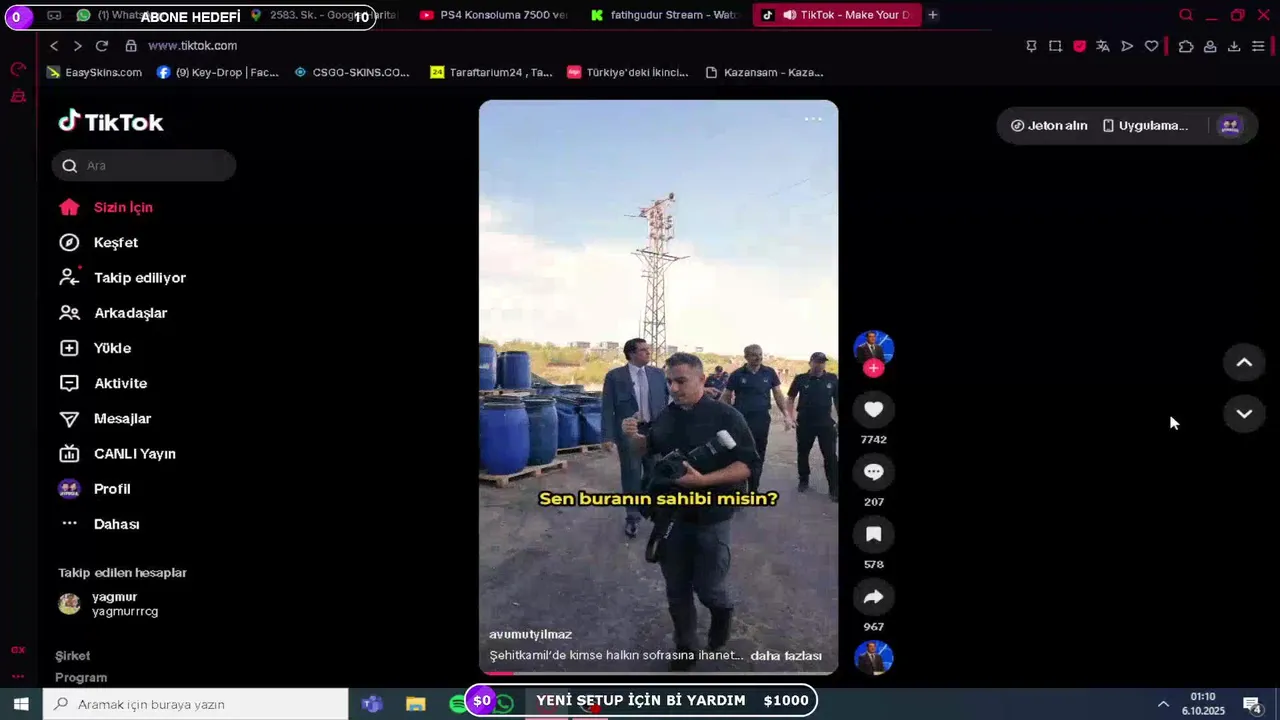Take a snapshot with browser toolbar icon

click(x=1055, y=46)
